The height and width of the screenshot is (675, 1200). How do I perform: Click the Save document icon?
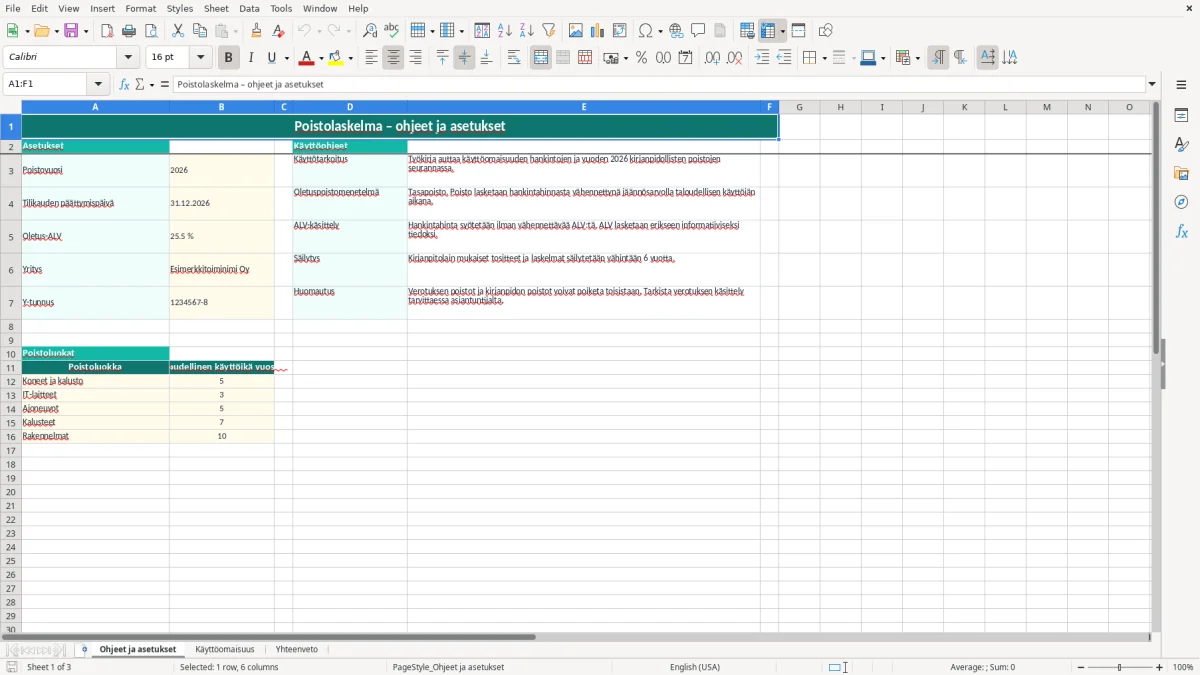point(71,31)
